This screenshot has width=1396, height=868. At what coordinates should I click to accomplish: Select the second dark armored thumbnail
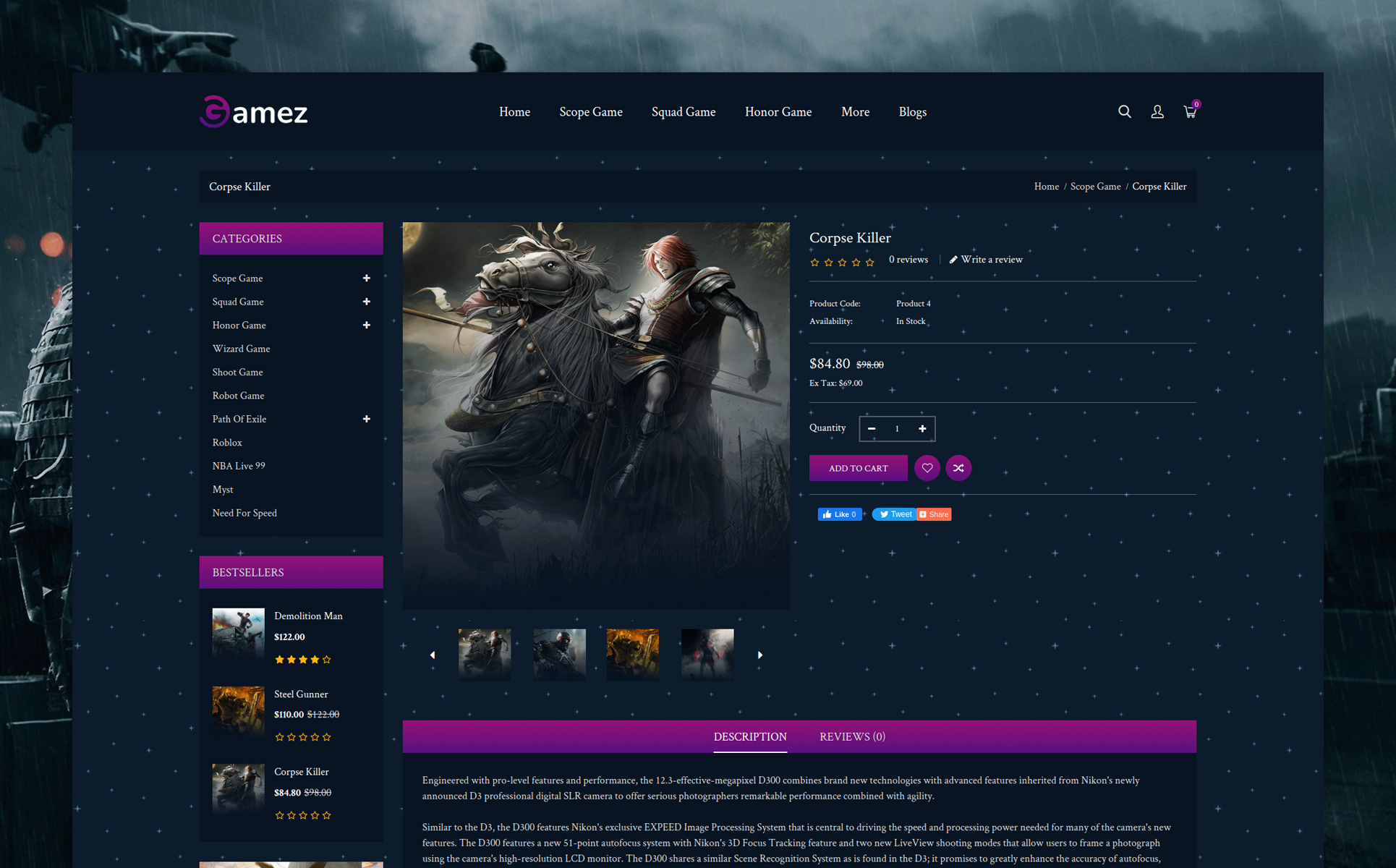[x=559, y=655]
